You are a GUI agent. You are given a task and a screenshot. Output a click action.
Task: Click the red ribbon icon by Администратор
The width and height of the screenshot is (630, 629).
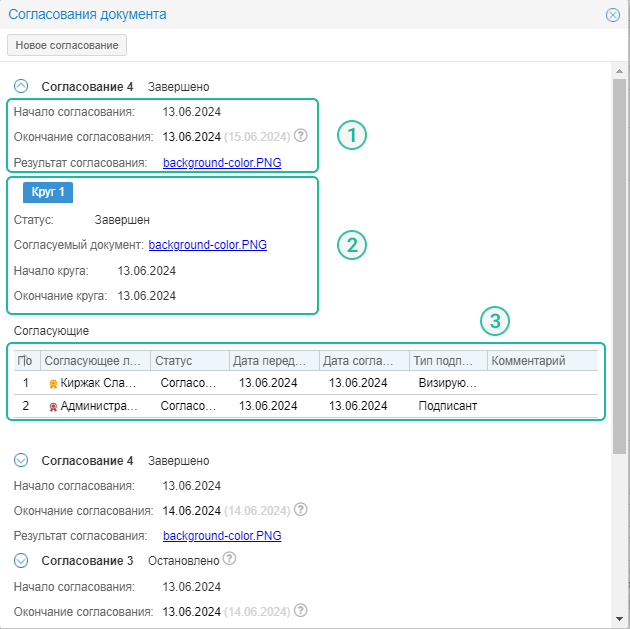coord(53,407)
